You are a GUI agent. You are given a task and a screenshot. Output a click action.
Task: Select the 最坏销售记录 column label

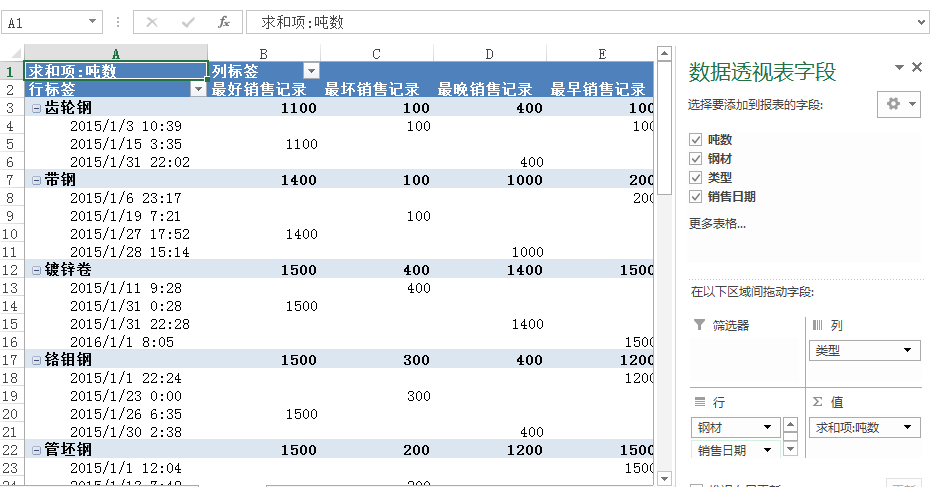[x=372, y=89]
